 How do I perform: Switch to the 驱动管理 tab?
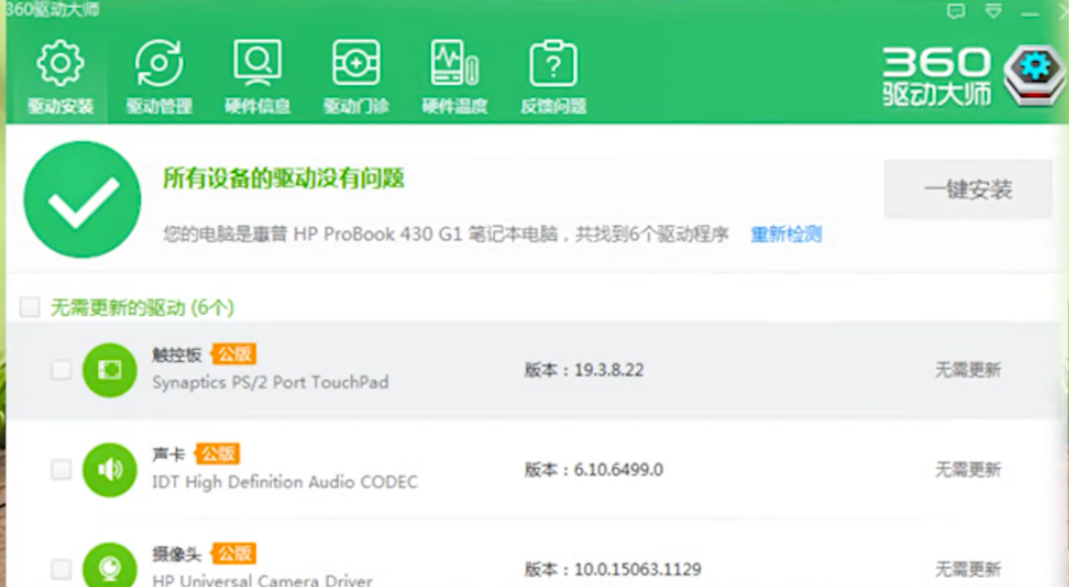click(159, 76)
